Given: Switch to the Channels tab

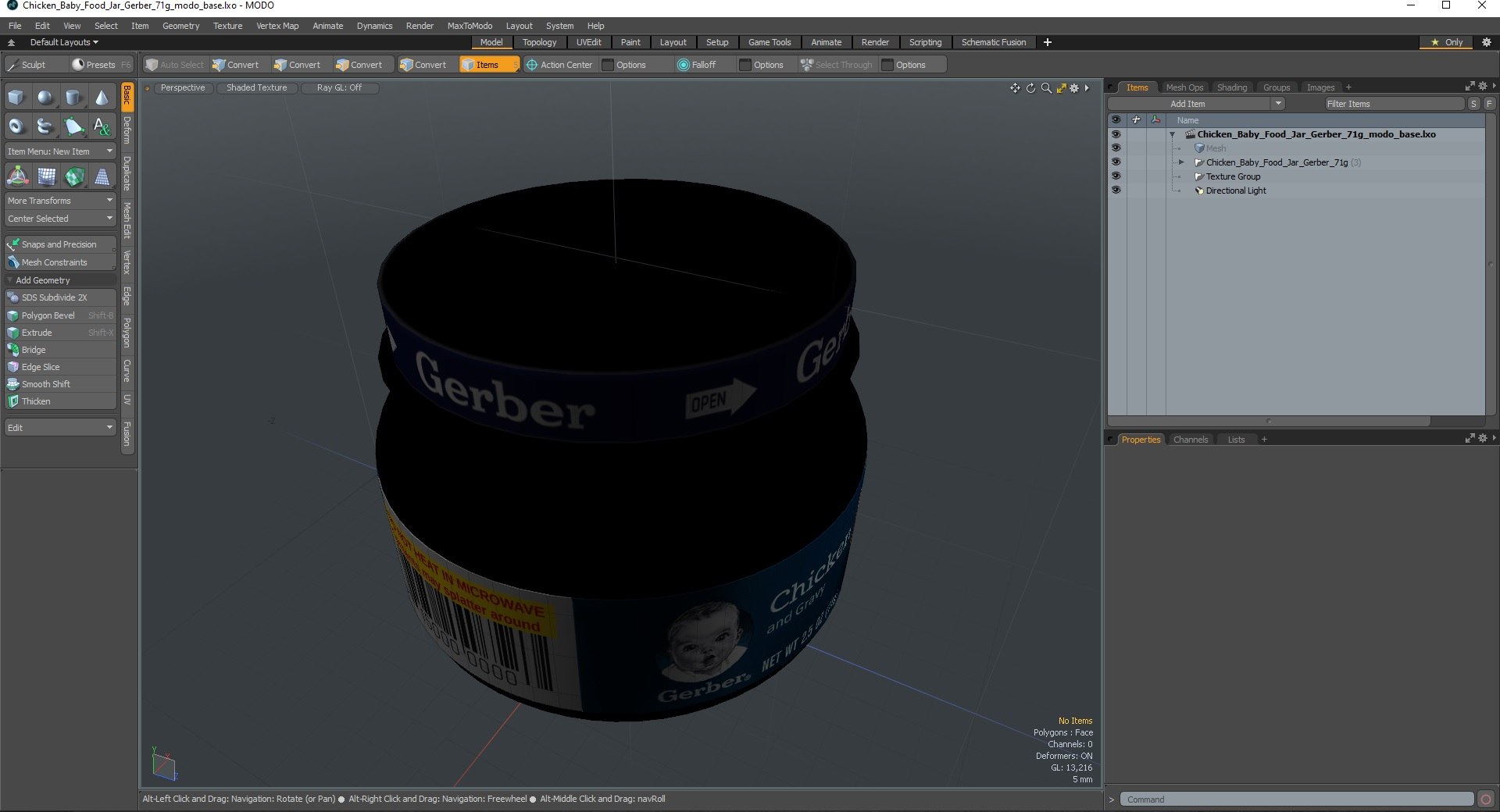Looking at the screenshot, I should coord(1190,440).
